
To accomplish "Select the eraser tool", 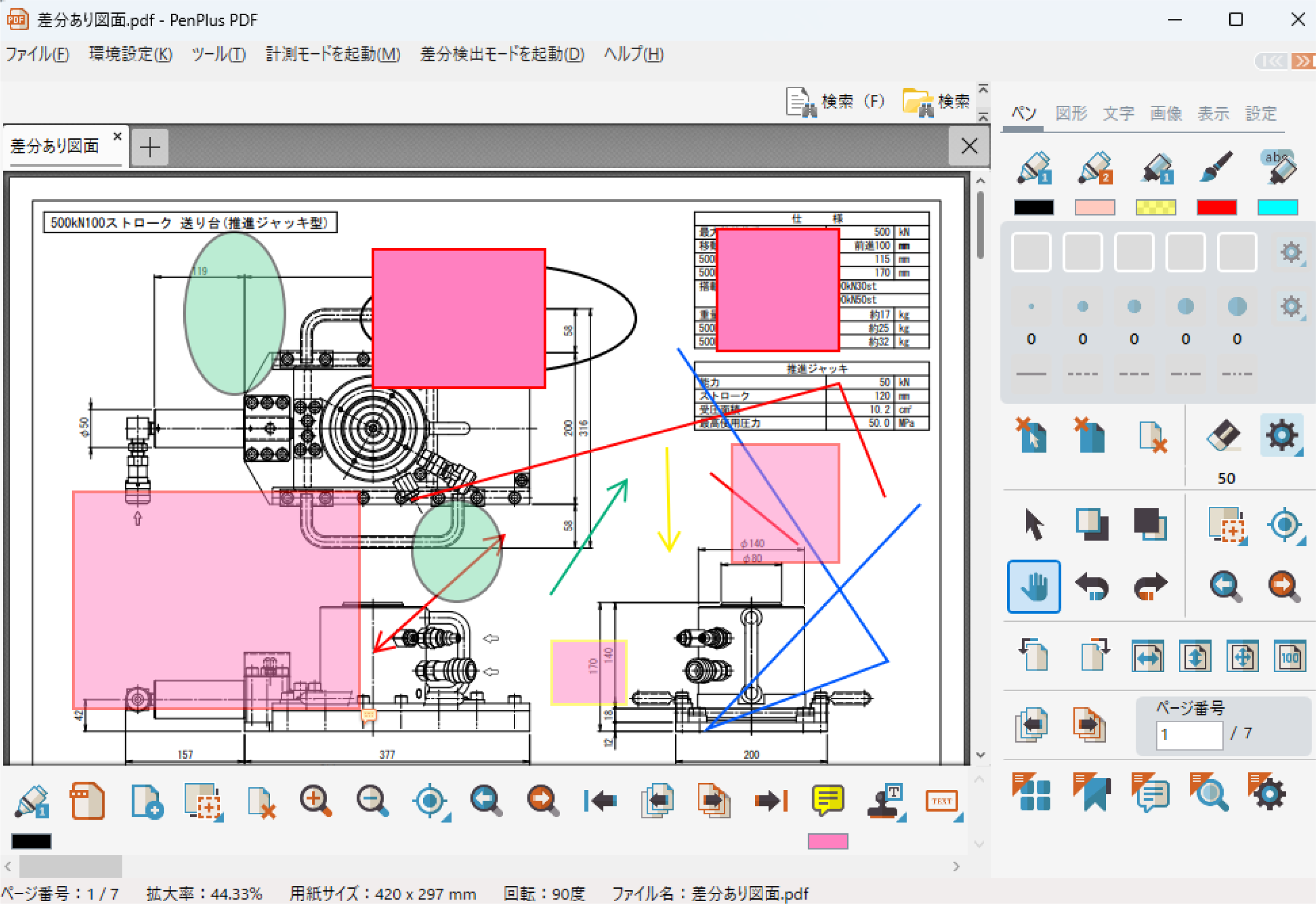I will [1224, 435].
